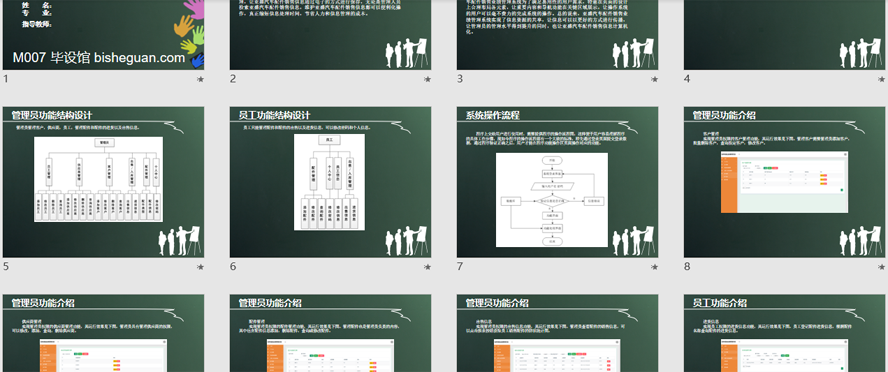Select slide 2 thumbnail
The width and height of the screenshot is (888, 372).
pyautogui.click(x=331, y=35)
